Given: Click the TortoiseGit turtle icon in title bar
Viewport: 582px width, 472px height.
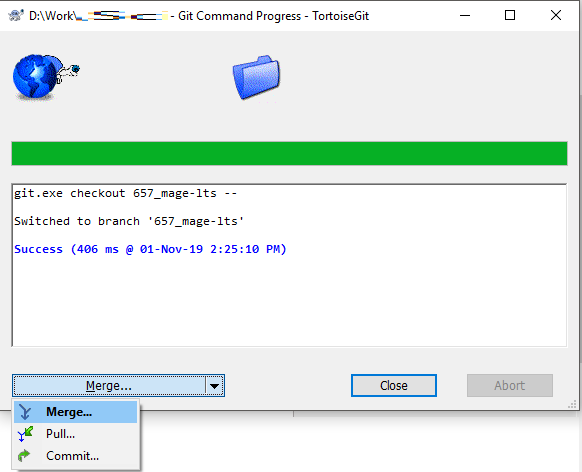Looking at the screenshot, I should click(16, 16).
